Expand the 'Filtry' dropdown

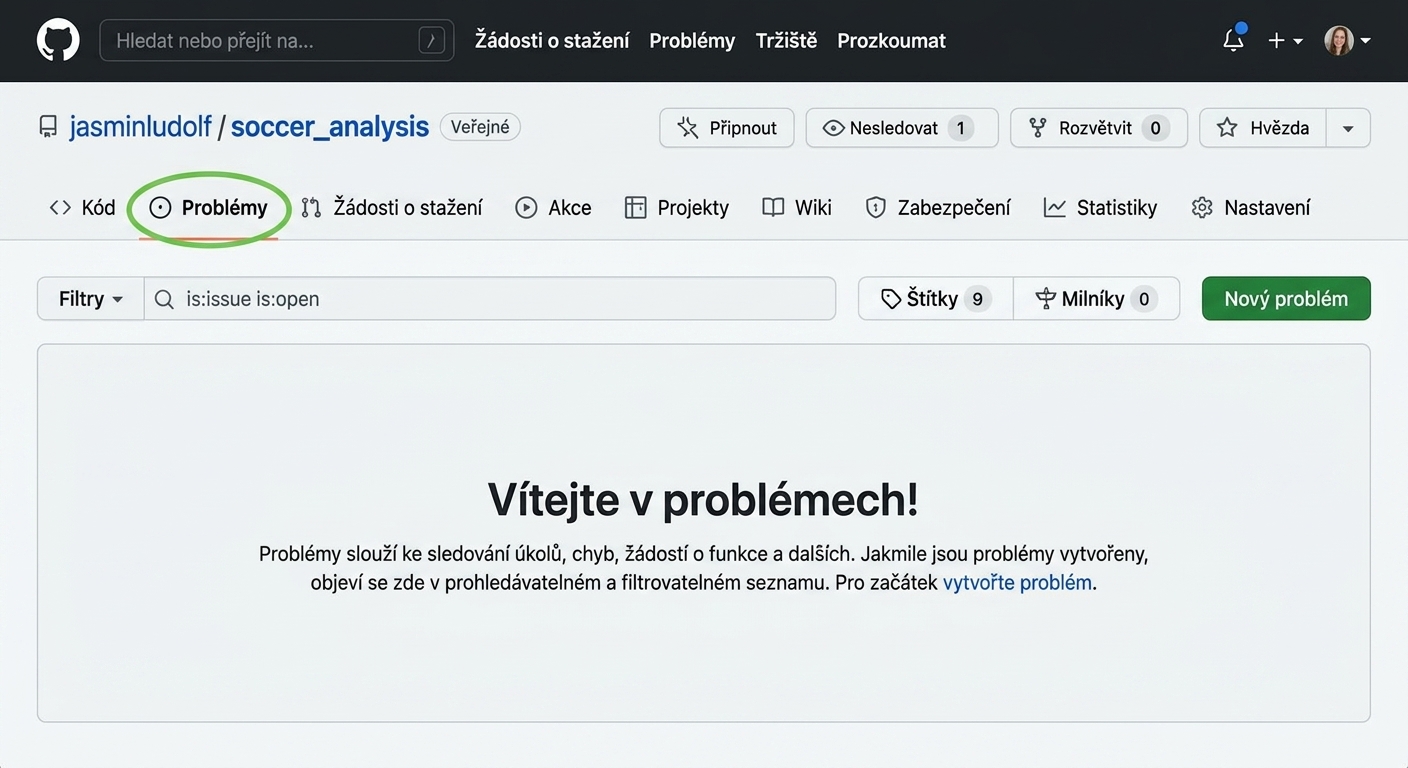tap(91, 298)
